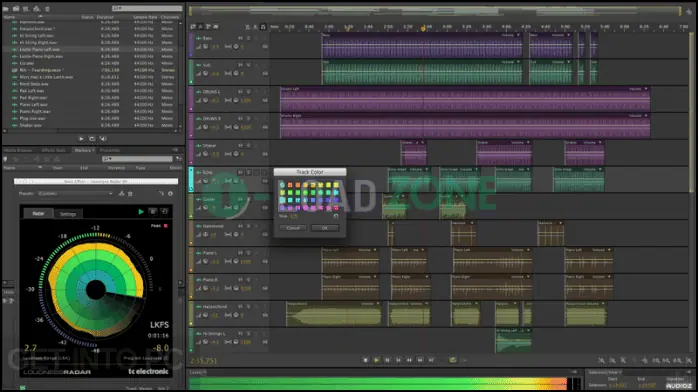Screen dimensions: 698x392
Task: Click the Rewind transport button
Action: [x=409, y=360]
